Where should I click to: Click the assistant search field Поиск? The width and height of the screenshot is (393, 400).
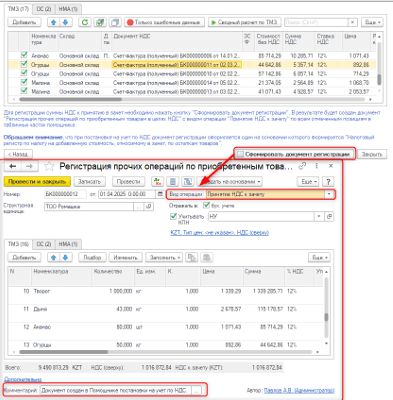click(x=316, y=22)
